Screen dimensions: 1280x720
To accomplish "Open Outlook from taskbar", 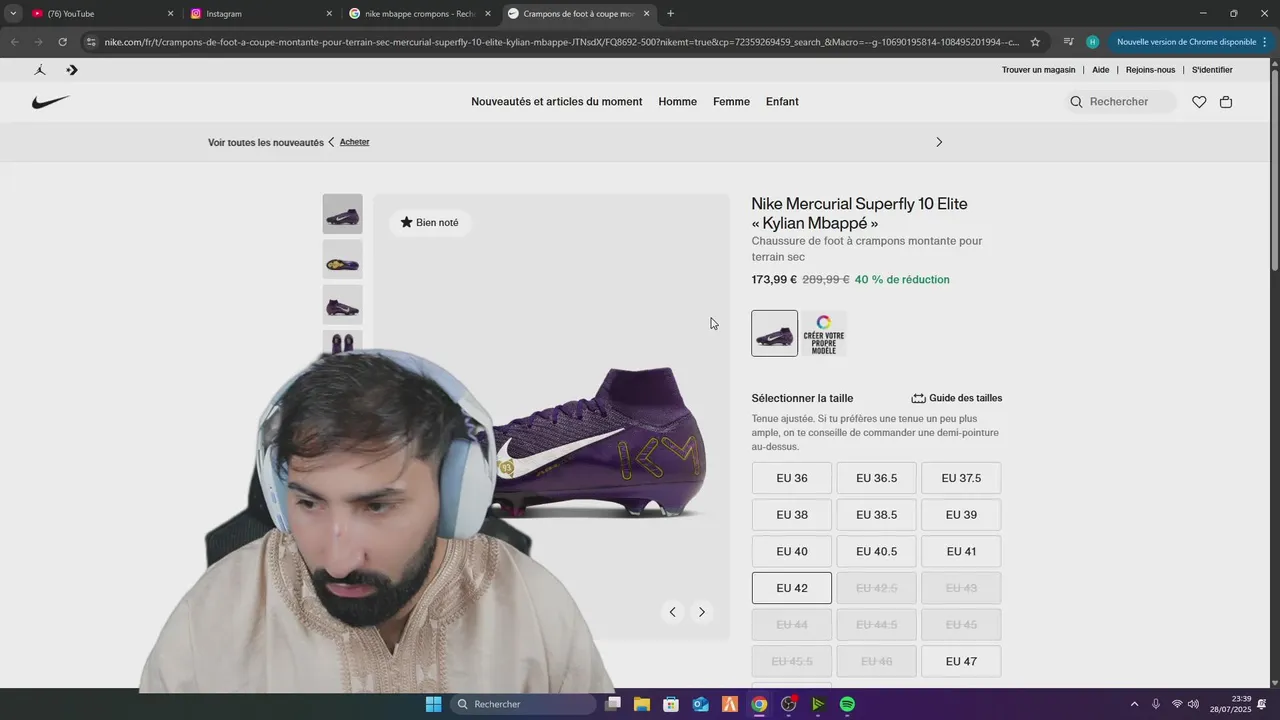I will pos(701,704).
